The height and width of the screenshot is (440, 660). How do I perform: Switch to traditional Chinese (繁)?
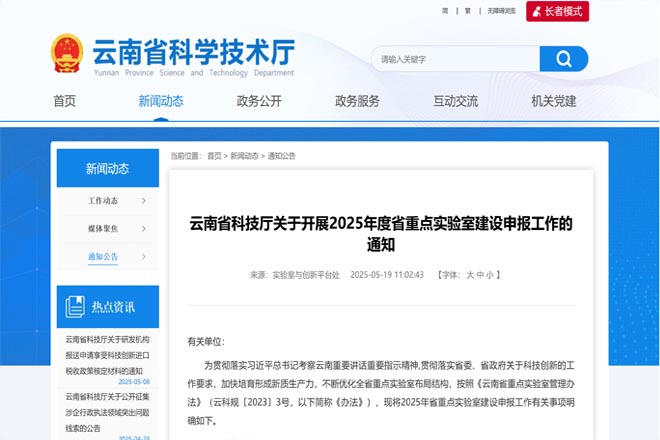pyautogui.click(x=468, y=11)
